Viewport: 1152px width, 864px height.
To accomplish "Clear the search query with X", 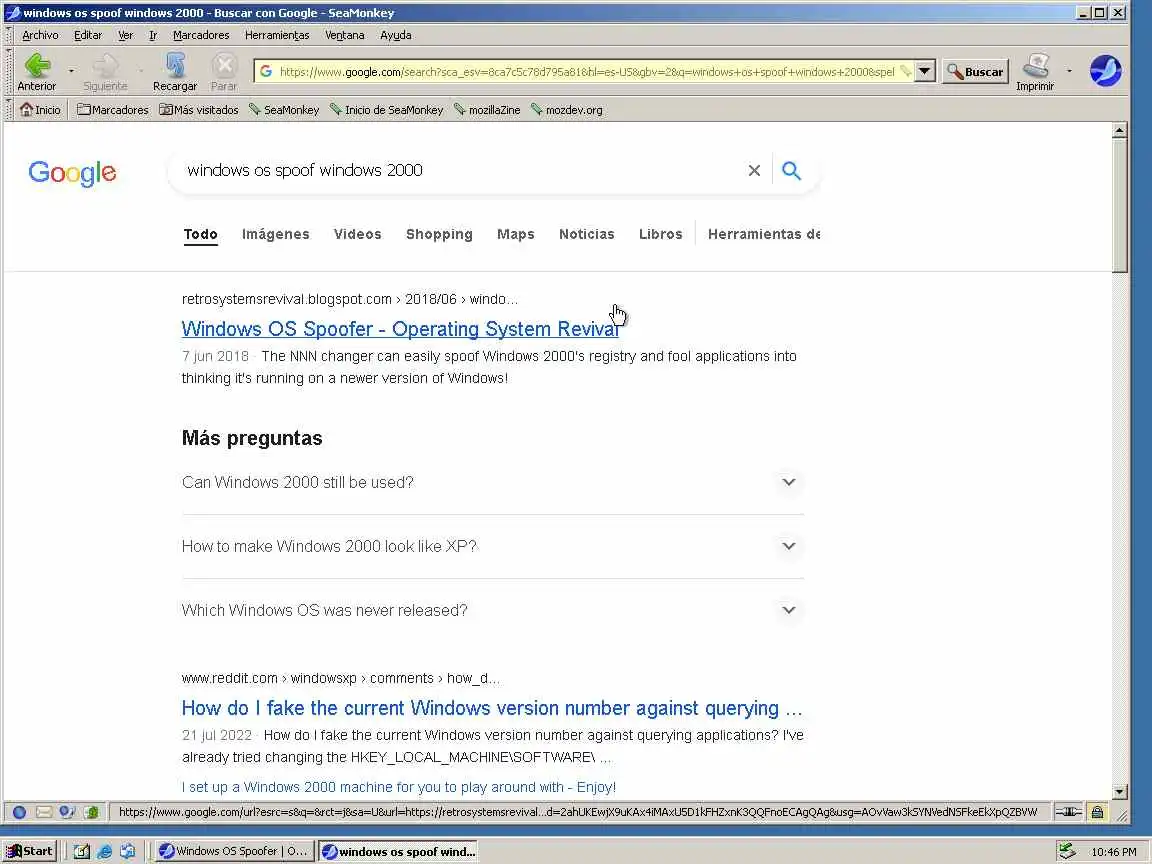I will point(754,170).
